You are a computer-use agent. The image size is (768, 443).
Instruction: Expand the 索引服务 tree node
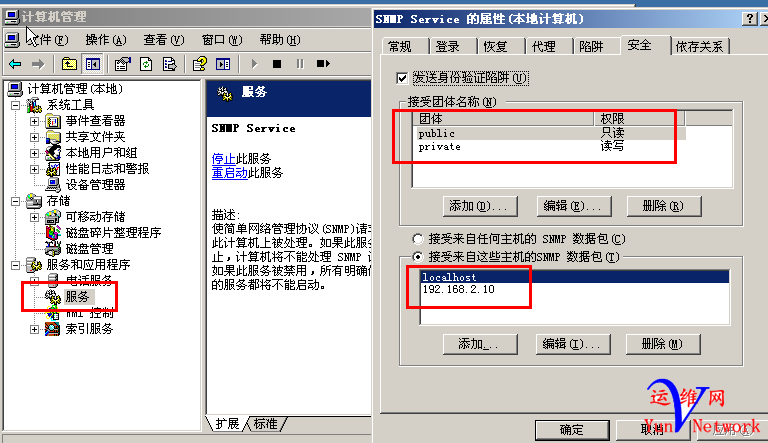click(x=34, y=329)
